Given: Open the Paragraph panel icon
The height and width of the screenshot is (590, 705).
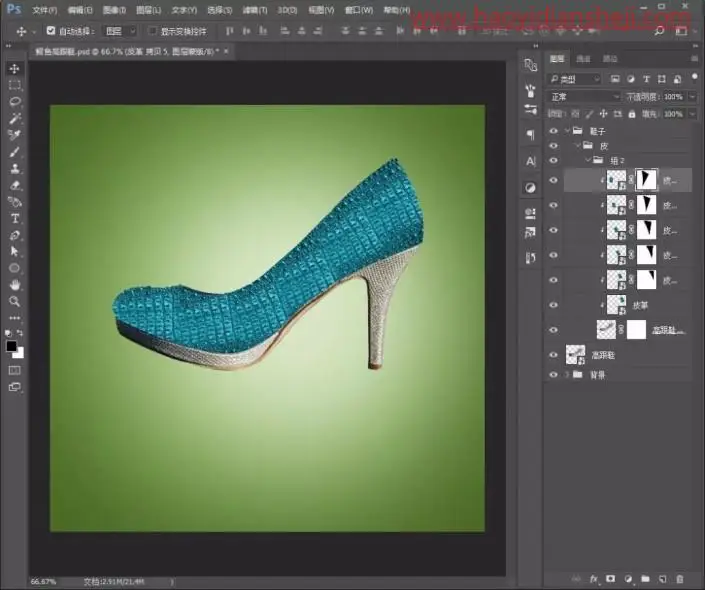Looking at the screenshot, I should [531, 134].
